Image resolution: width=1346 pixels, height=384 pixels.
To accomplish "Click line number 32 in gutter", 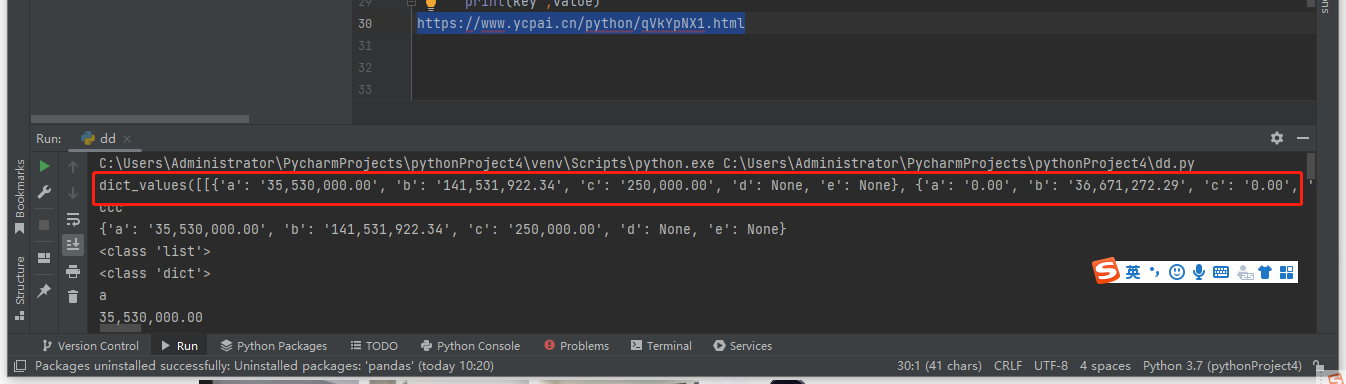I will point(364,68).
